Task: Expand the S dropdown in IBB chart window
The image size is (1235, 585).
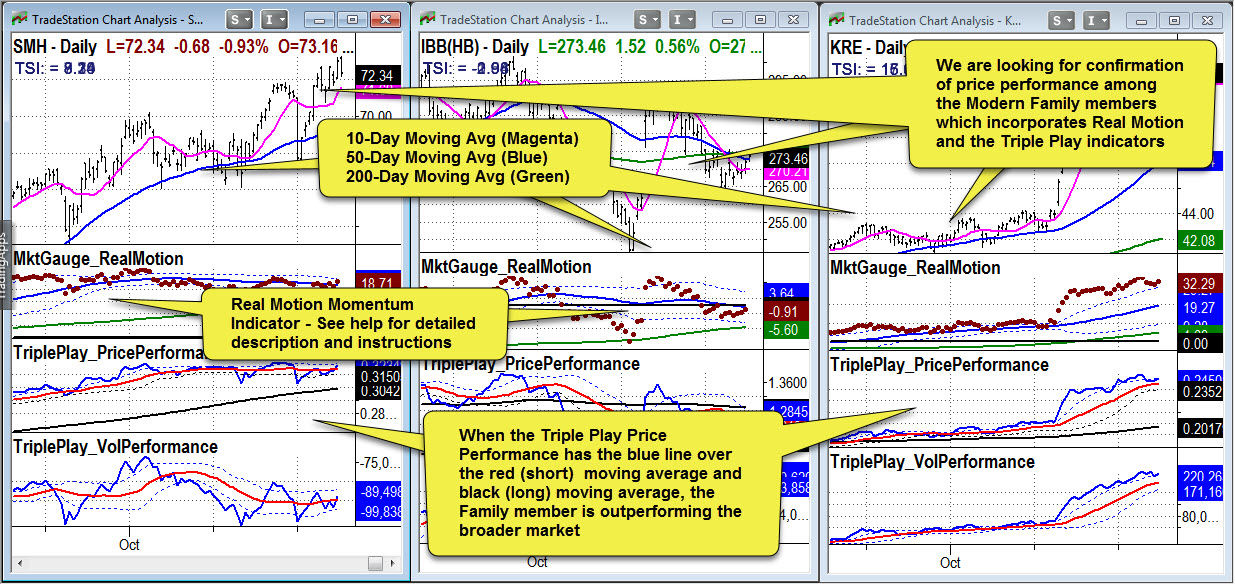Action: coord(648,19)
